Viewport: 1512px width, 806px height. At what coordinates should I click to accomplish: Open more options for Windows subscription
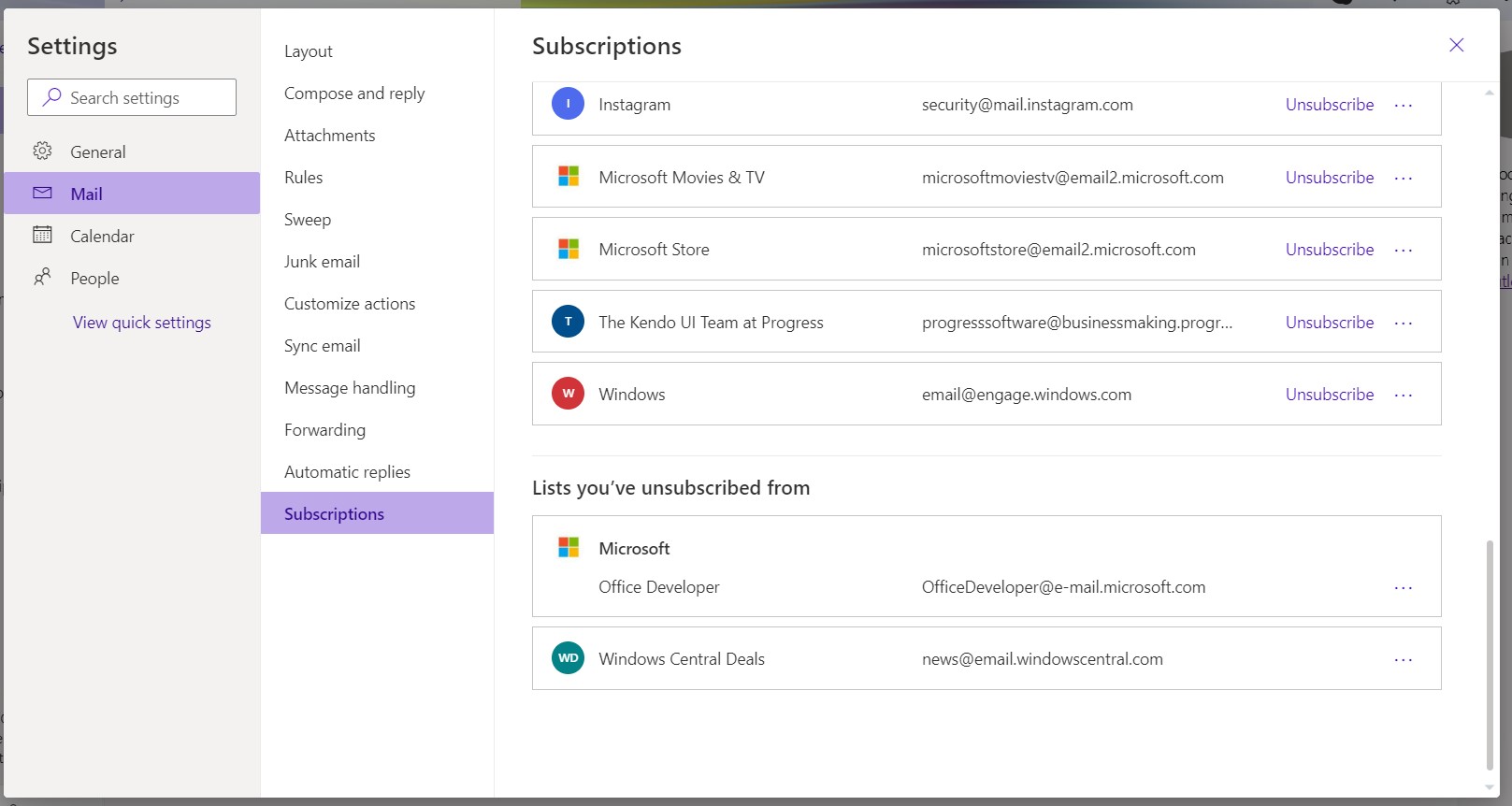pyautogui.click(x=1403, y=395)
